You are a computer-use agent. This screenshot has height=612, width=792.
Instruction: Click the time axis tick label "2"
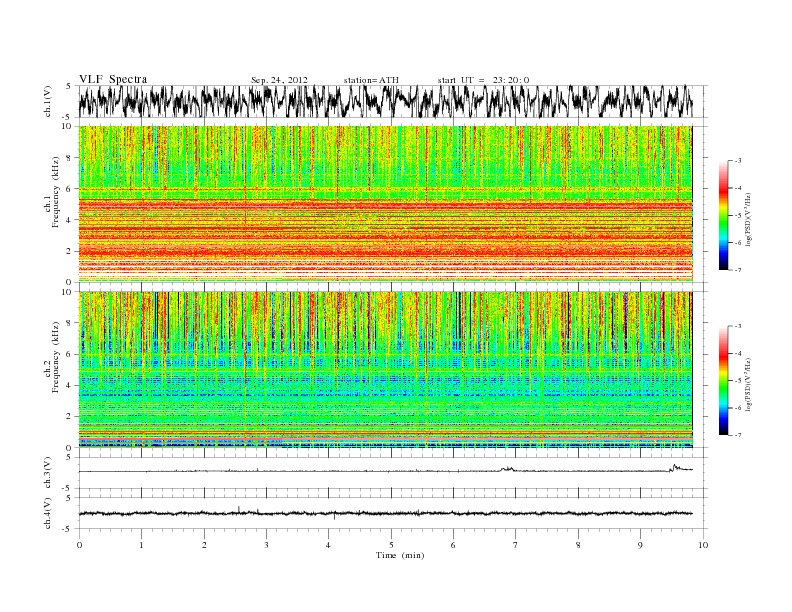[204, 545]
